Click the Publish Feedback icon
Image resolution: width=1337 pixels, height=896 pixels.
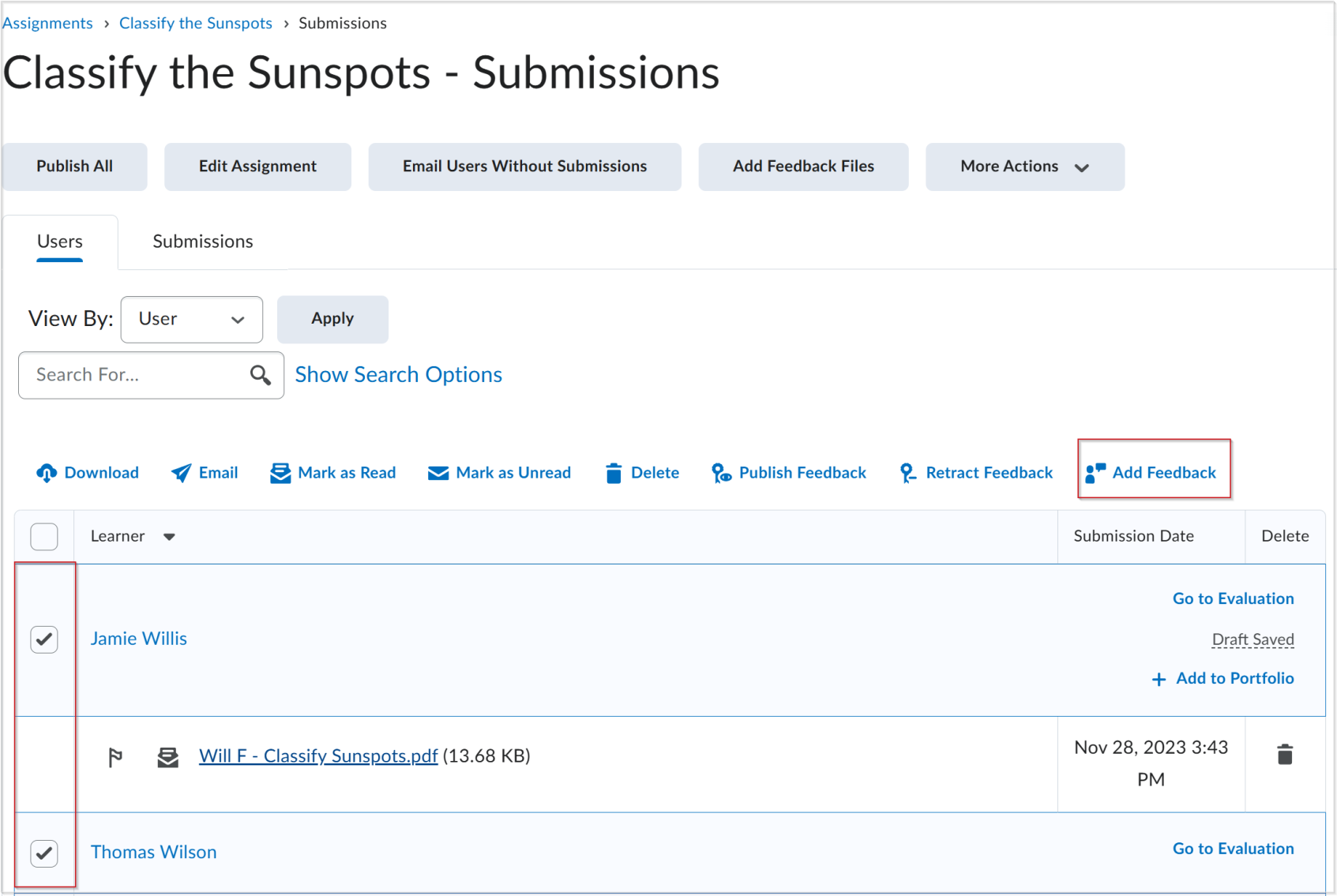[x=720, y=472]
